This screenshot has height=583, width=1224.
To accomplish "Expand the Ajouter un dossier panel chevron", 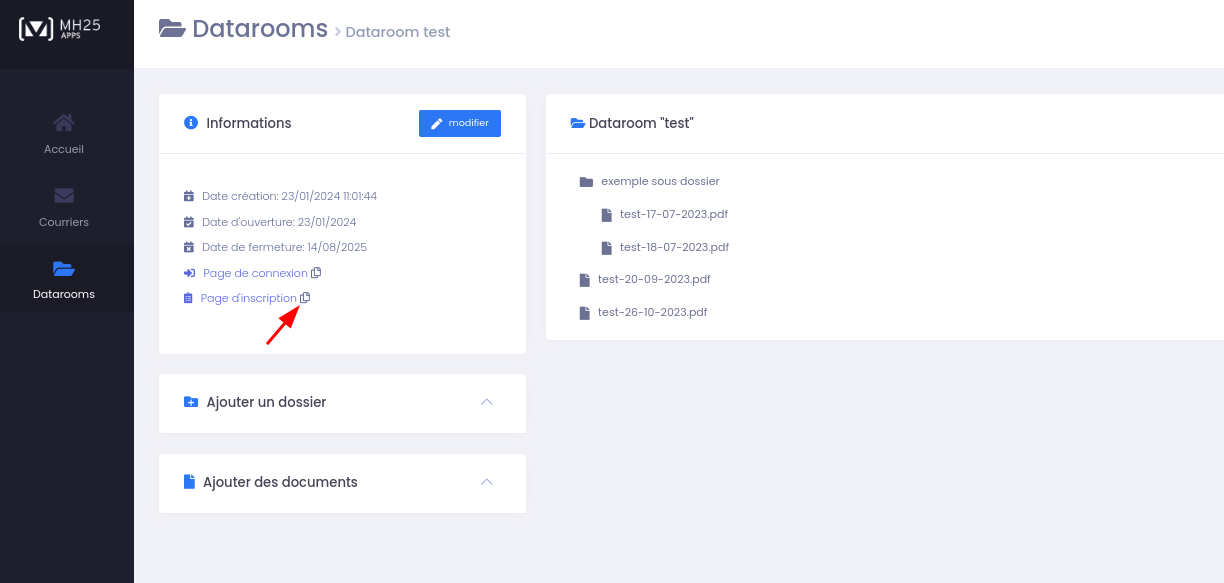I will pos(487,402).
